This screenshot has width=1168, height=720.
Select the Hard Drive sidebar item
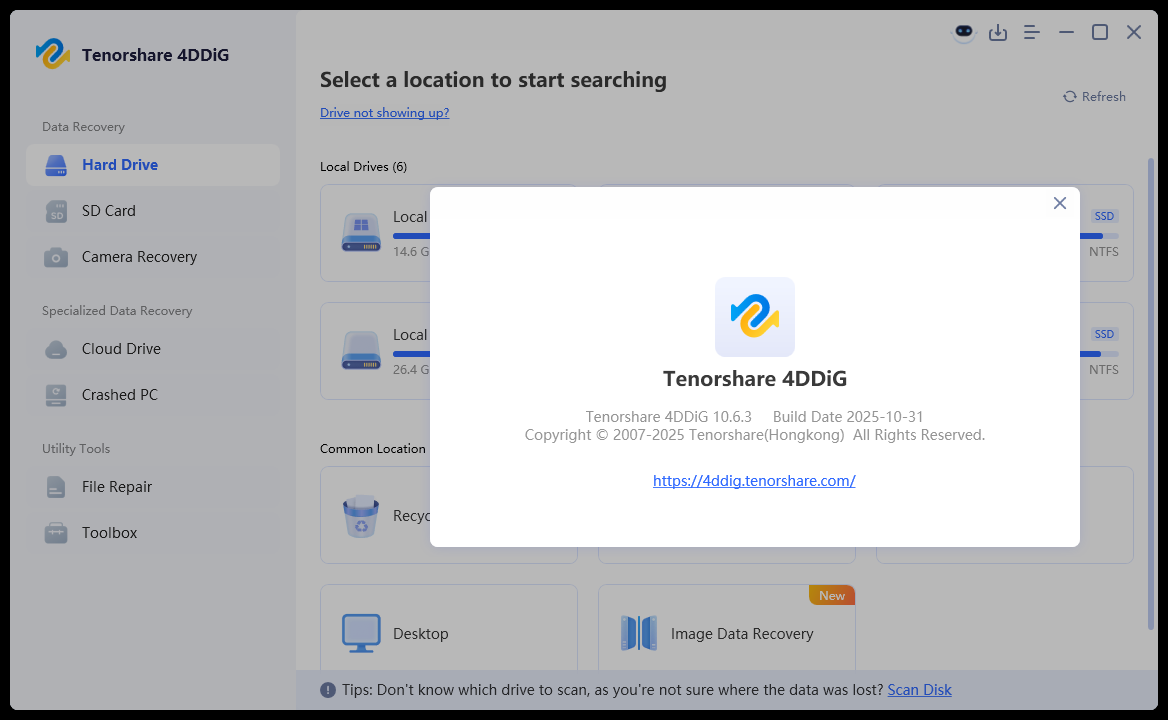coord(153,165)
